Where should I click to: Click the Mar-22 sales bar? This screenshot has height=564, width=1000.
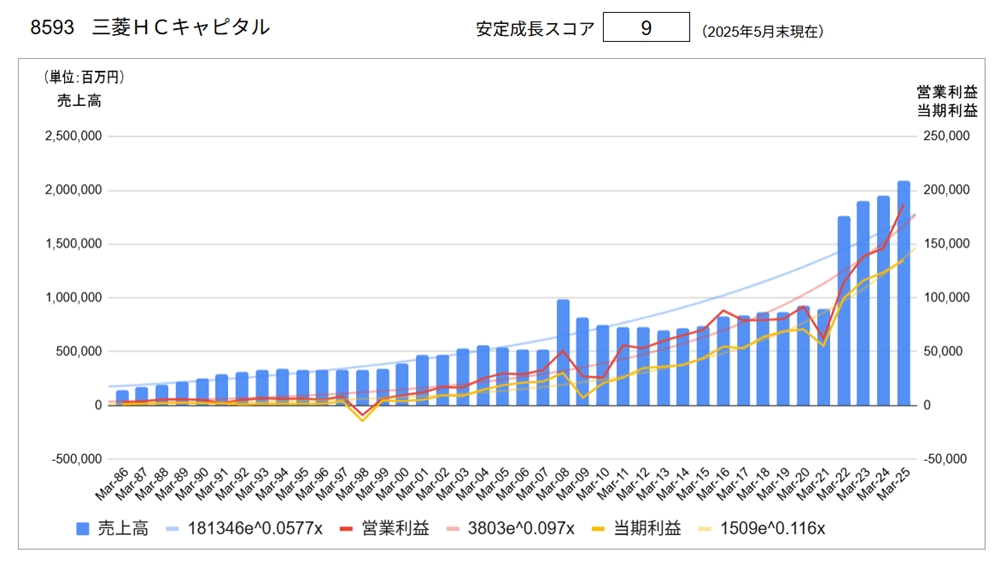tap(844, 311)
